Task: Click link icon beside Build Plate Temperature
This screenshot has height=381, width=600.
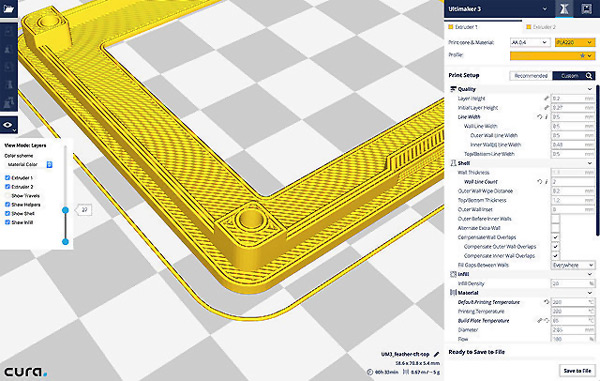Action: tap(540, 321)
